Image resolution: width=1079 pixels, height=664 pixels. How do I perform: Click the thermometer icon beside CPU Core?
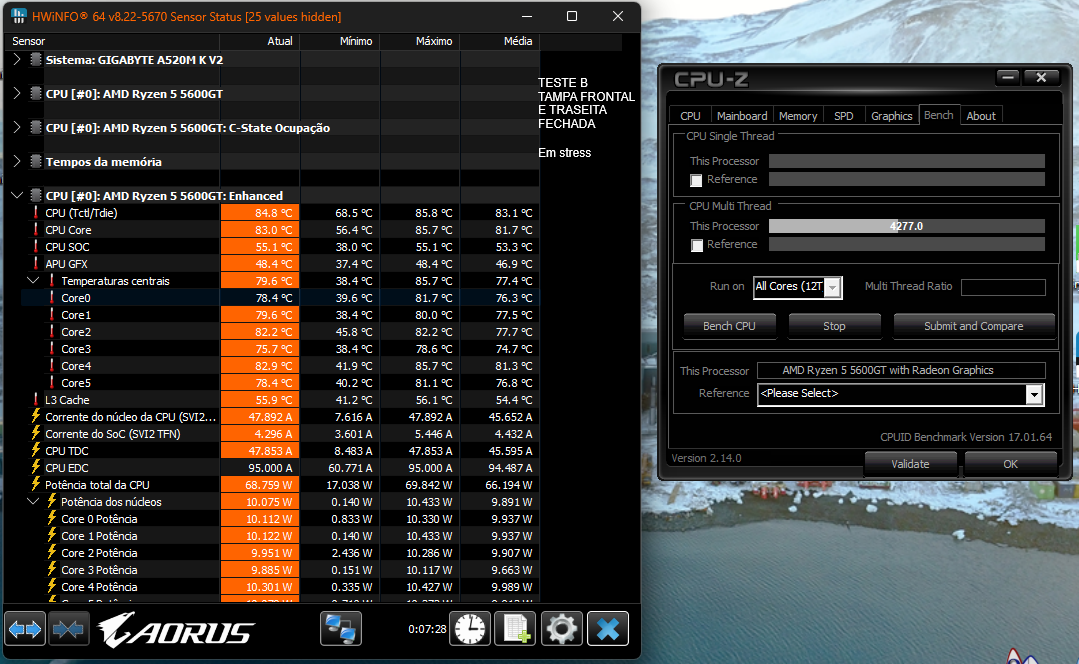[x=36, y=230]
